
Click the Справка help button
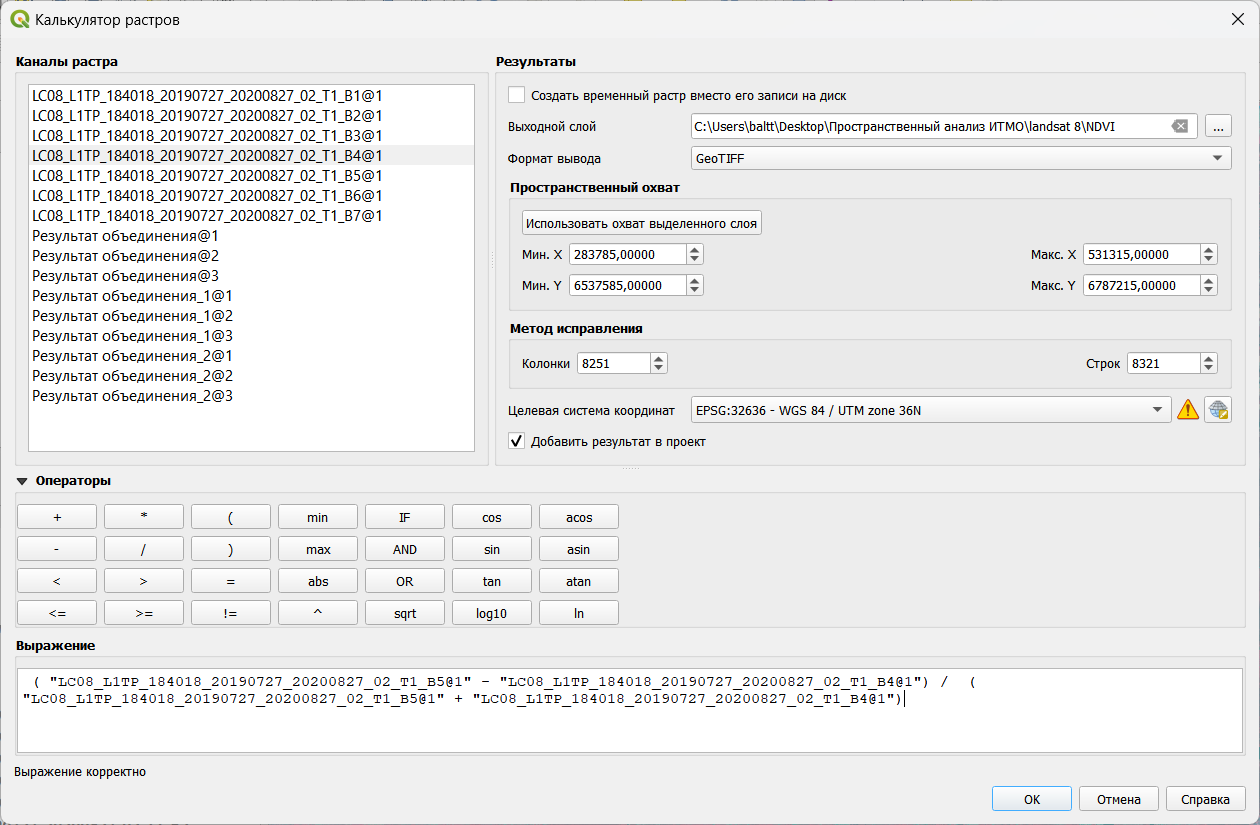(x=1205, y=799)
